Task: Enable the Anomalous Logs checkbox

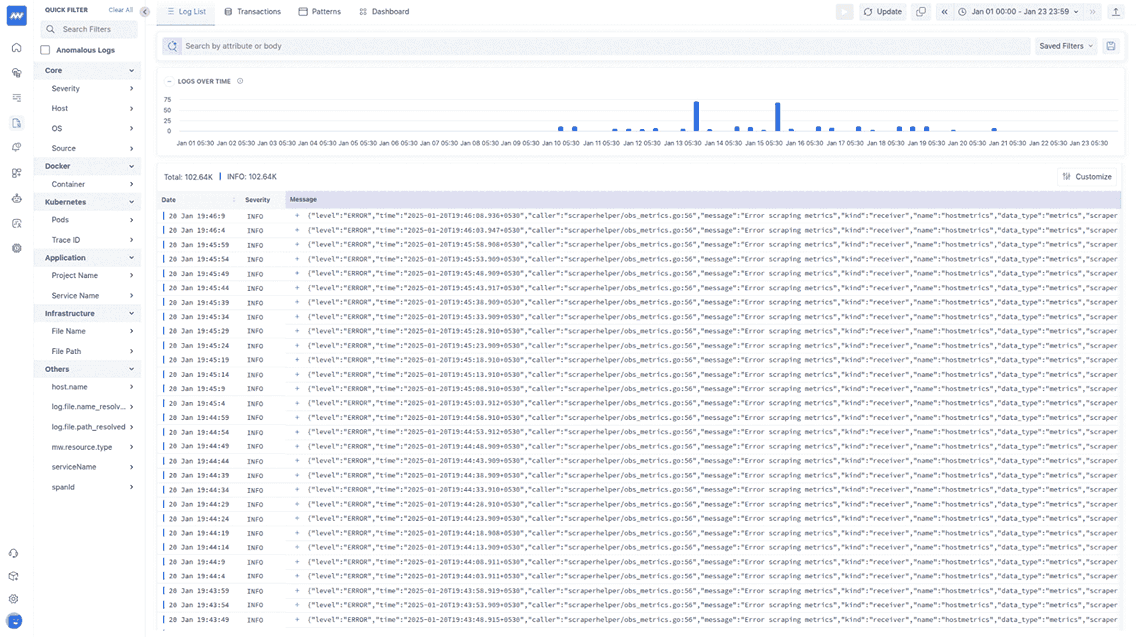Action: pyautogui.click(x=43, y=49)
